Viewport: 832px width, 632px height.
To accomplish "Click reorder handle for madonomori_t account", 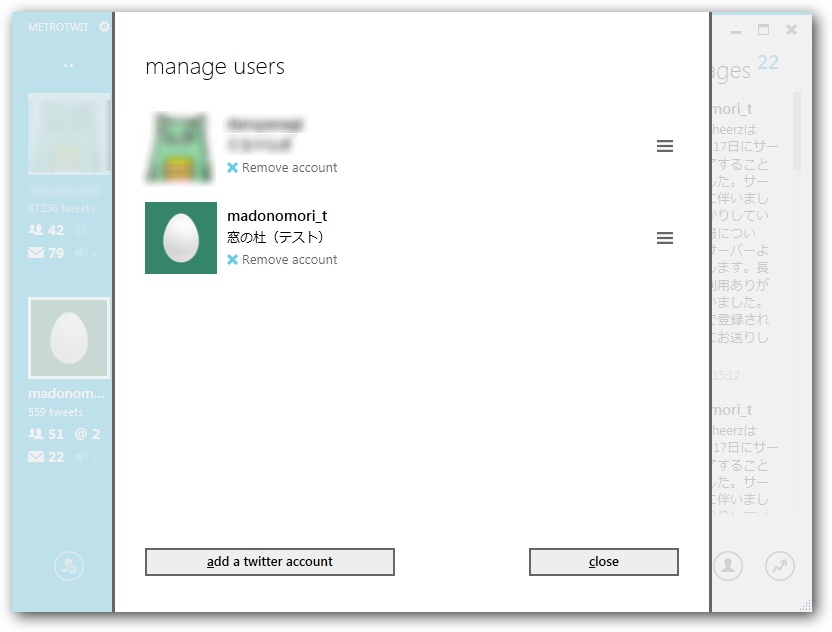I will (x=665, y=238).
